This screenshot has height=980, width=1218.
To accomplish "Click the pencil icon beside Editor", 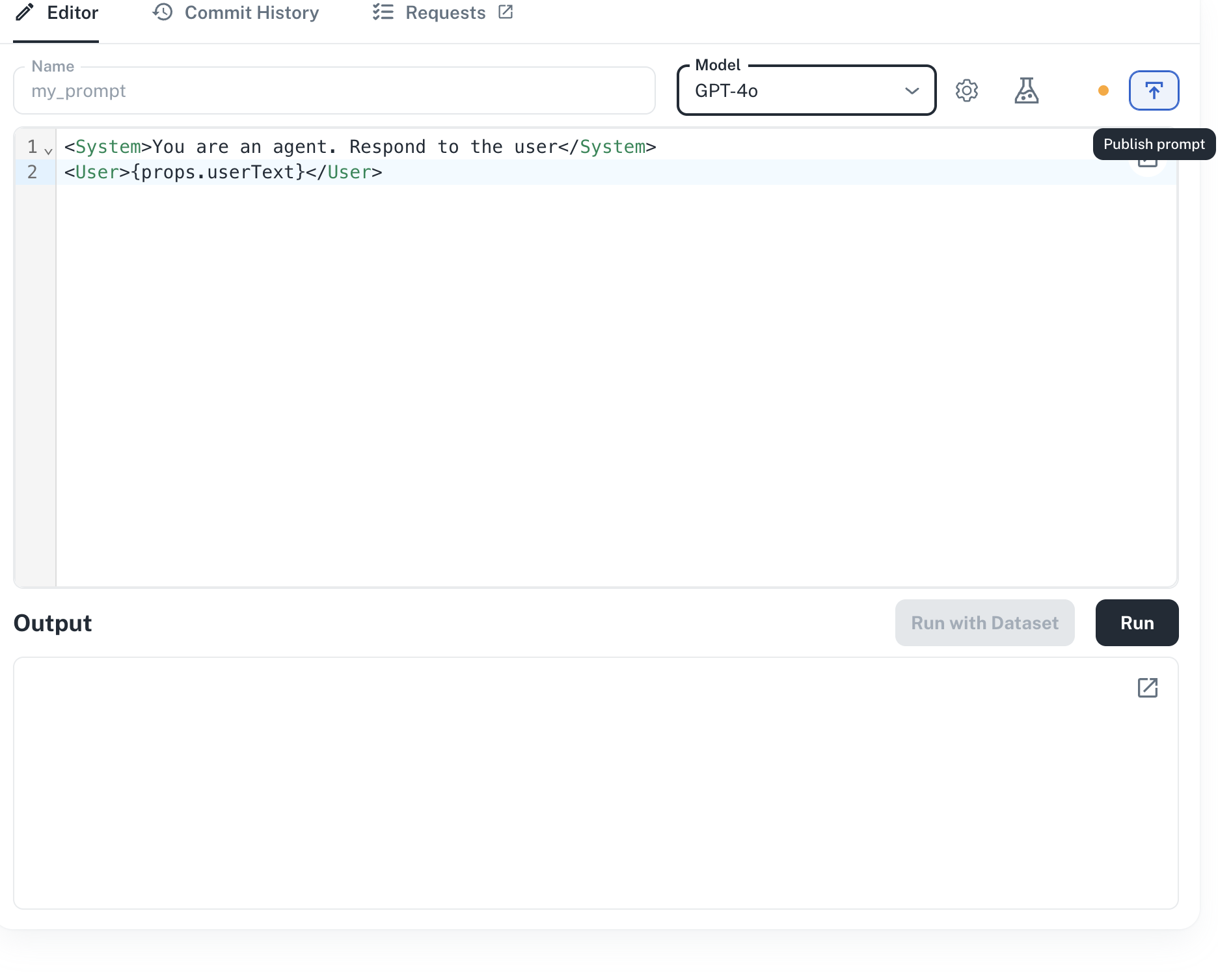I will point(25,12).
